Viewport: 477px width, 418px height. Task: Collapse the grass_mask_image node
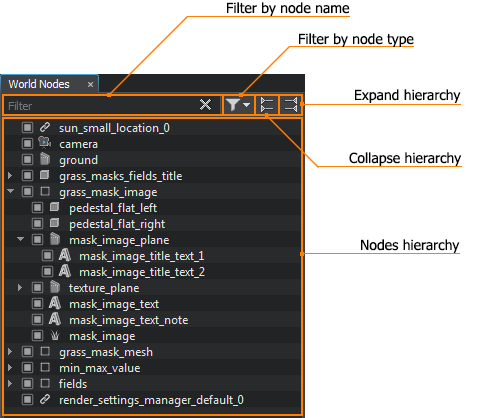(11, 191)
